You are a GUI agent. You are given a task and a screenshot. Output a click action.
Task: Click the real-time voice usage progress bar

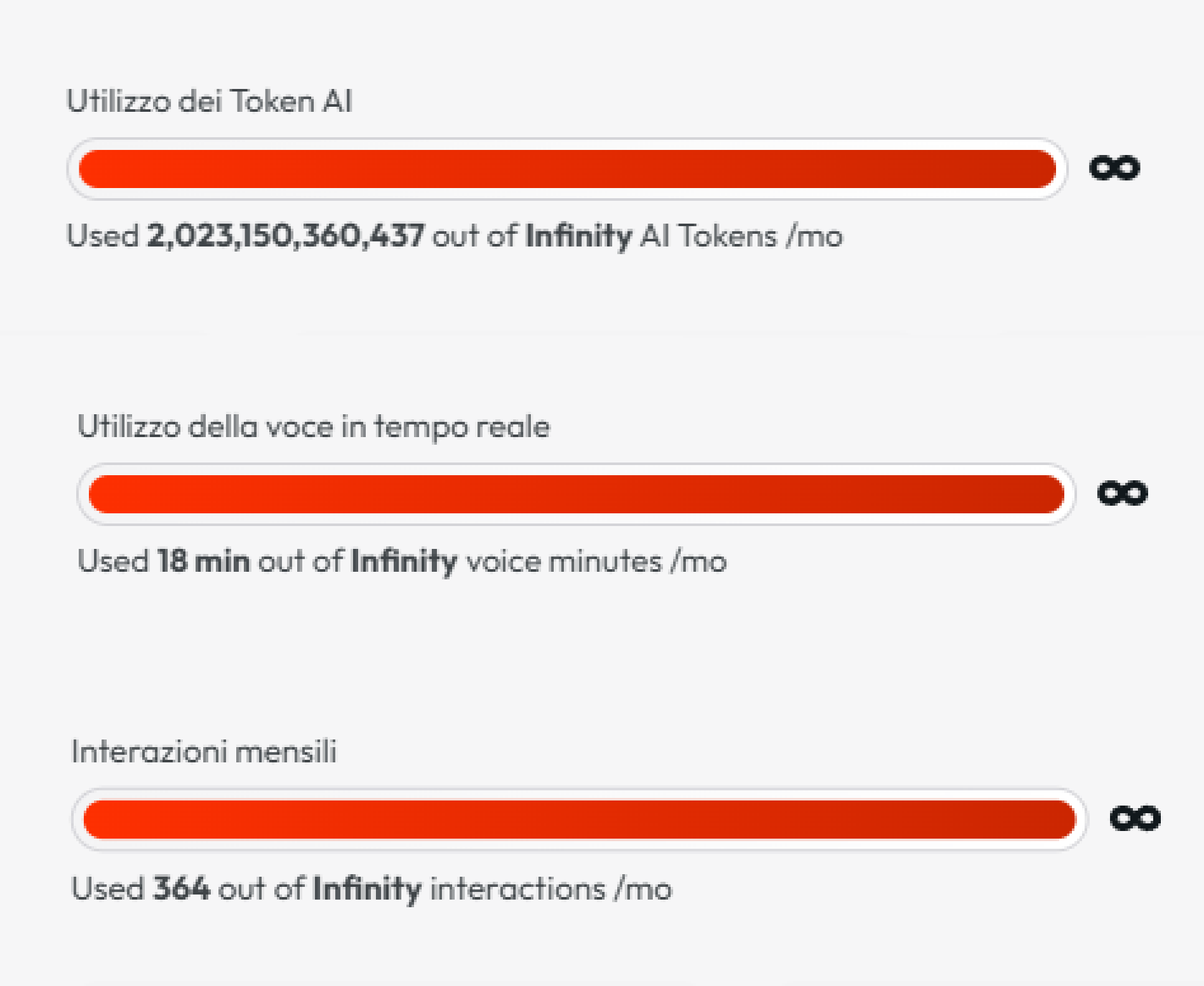[576, 494]
